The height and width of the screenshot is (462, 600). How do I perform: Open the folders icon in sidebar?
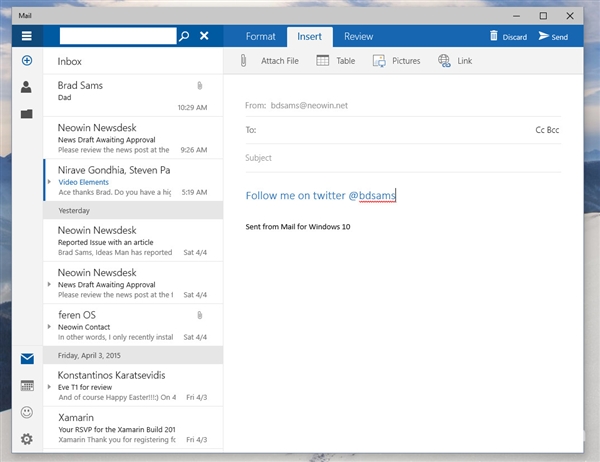(26, 113)
